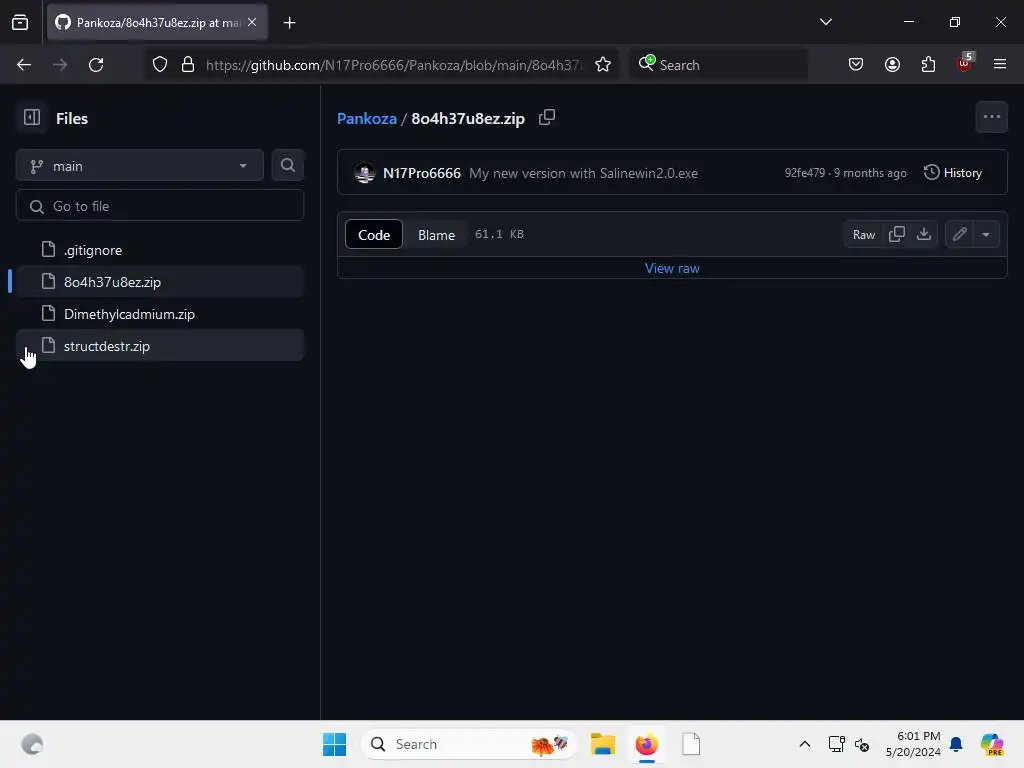The height and width of the screenshot is (768, 1024).
Task: Click the Firefox Search box
Action: click(x=718, y=65)
